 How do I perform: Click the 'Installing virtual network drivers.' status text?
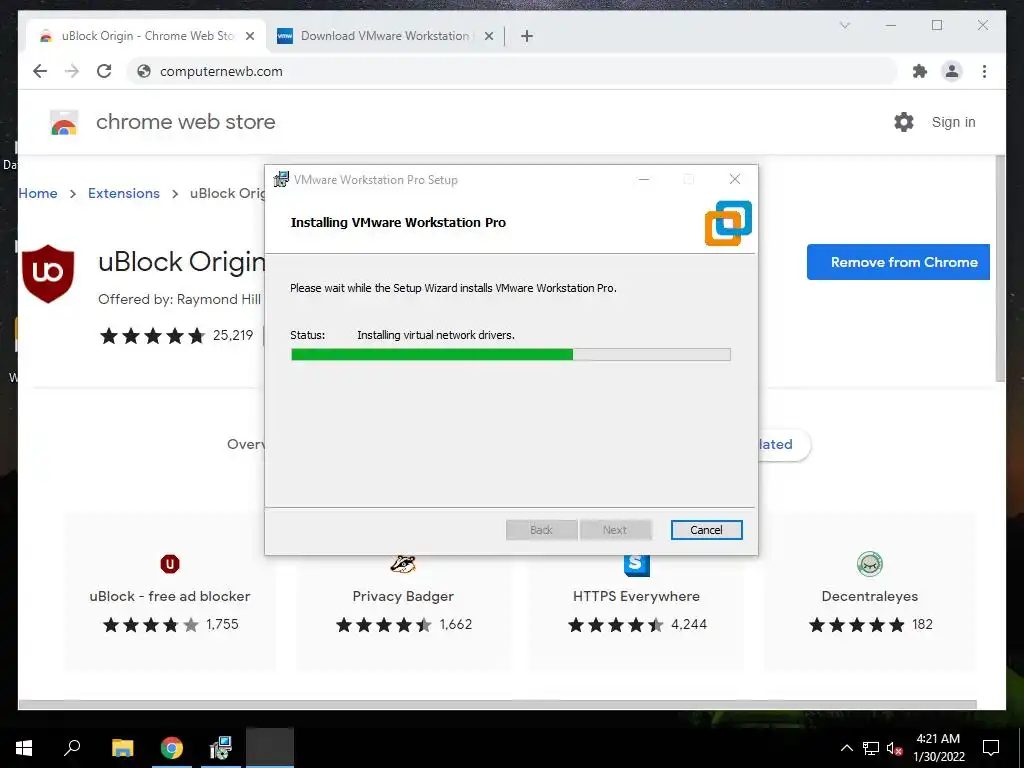[x=436, y=335]
